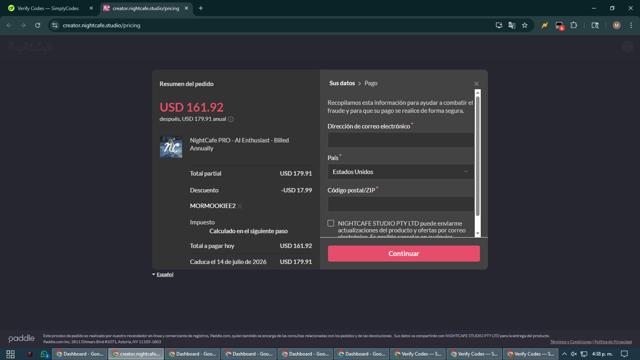Click the email address input field
Image resolution: width=640 pixels, height=360 pixels.
pos(400,140)
